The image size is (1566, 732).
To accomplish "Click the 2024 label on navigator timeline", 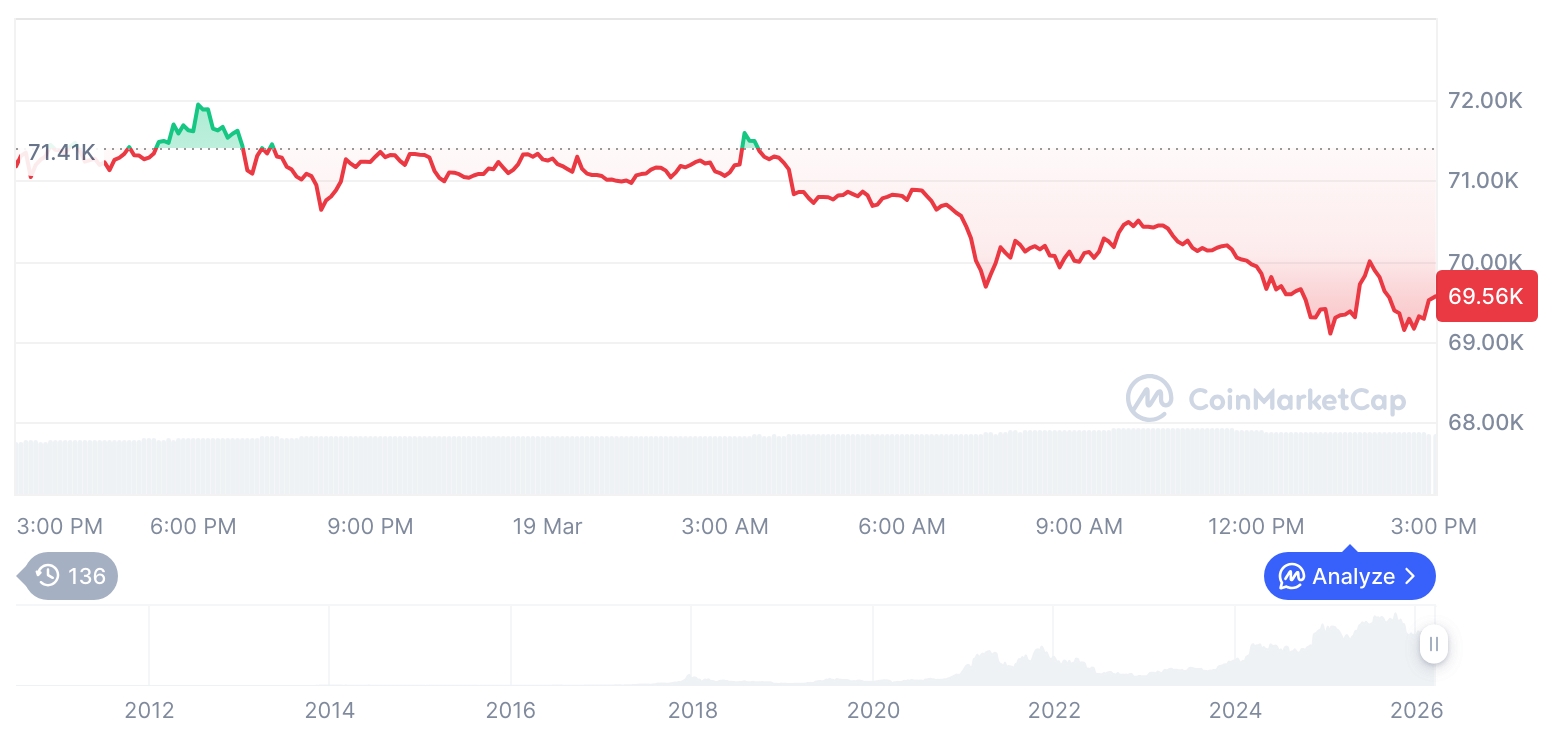I will click(1235, 711).
